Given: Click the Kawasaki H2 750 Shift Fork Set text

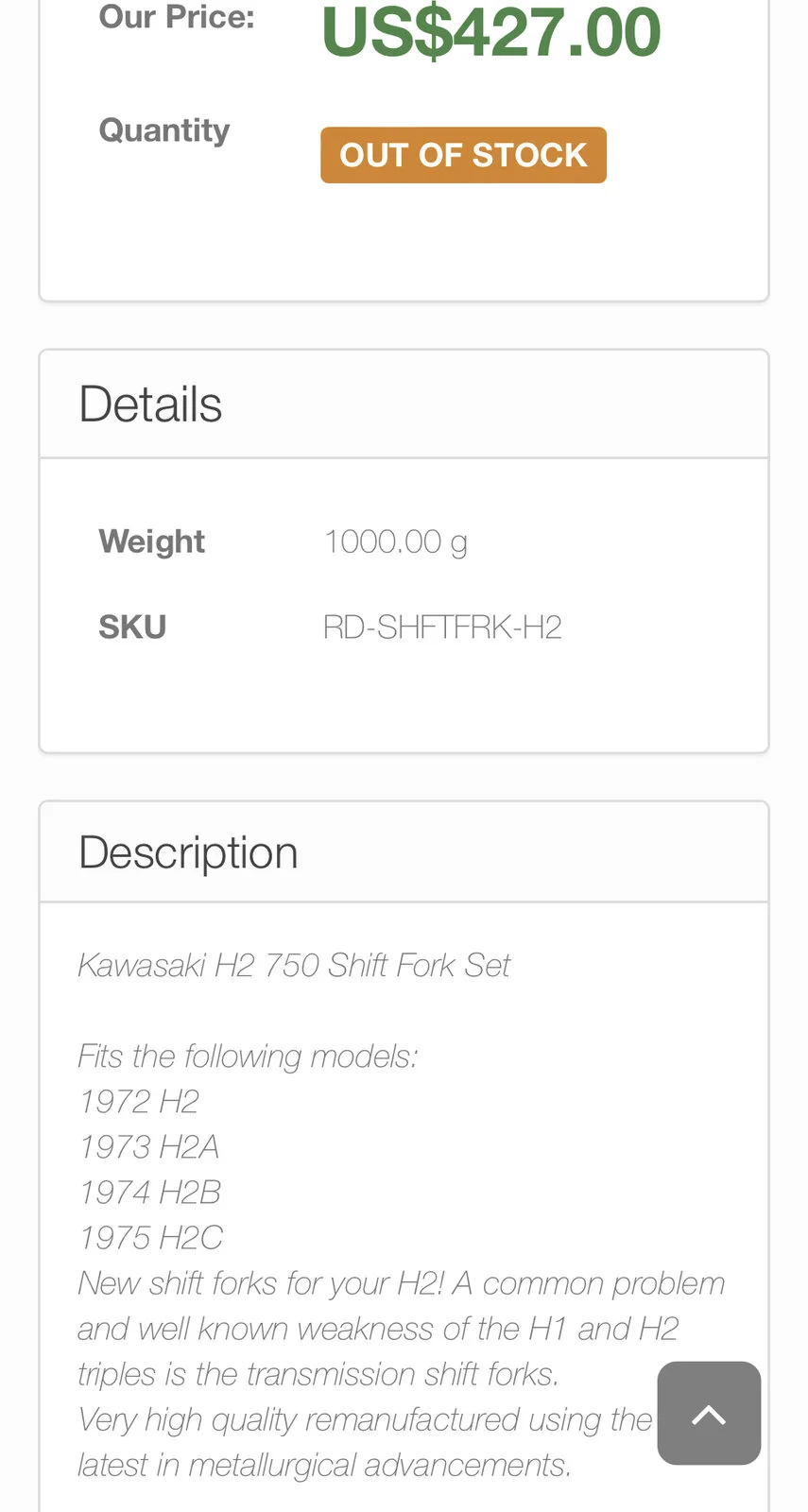Looking at the screenshot, I should 294,966.
